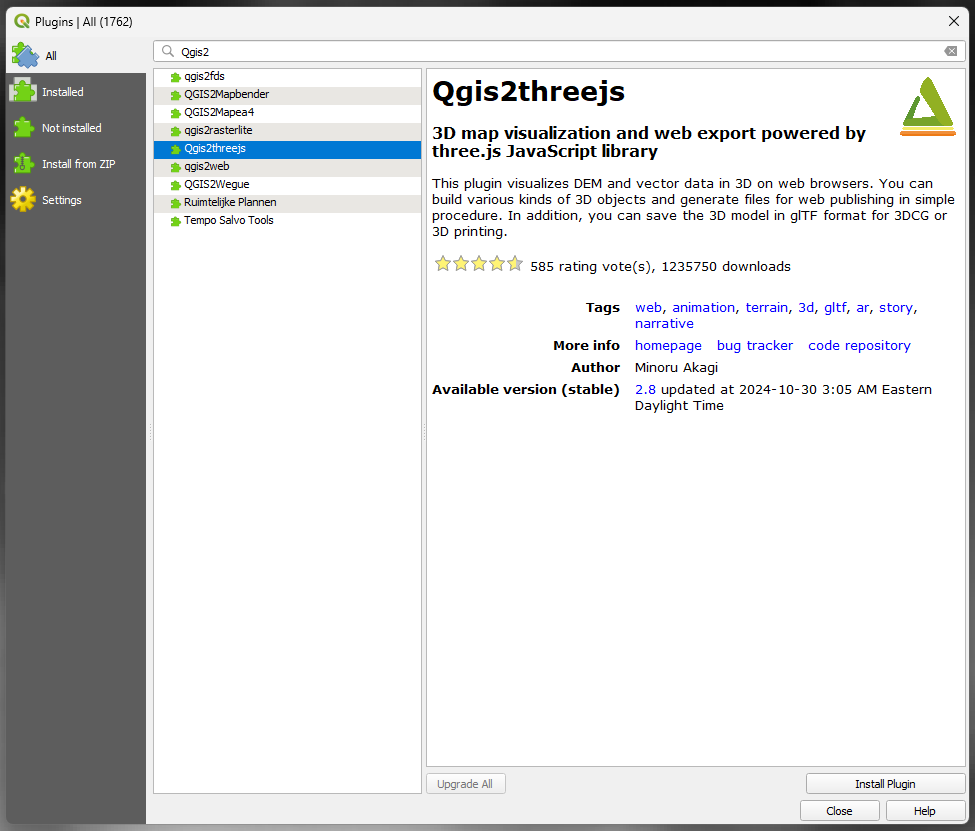This screenshot has height=831, width=975.
Task: Select qgis2fds plugin entry
Action: [204, 76]
